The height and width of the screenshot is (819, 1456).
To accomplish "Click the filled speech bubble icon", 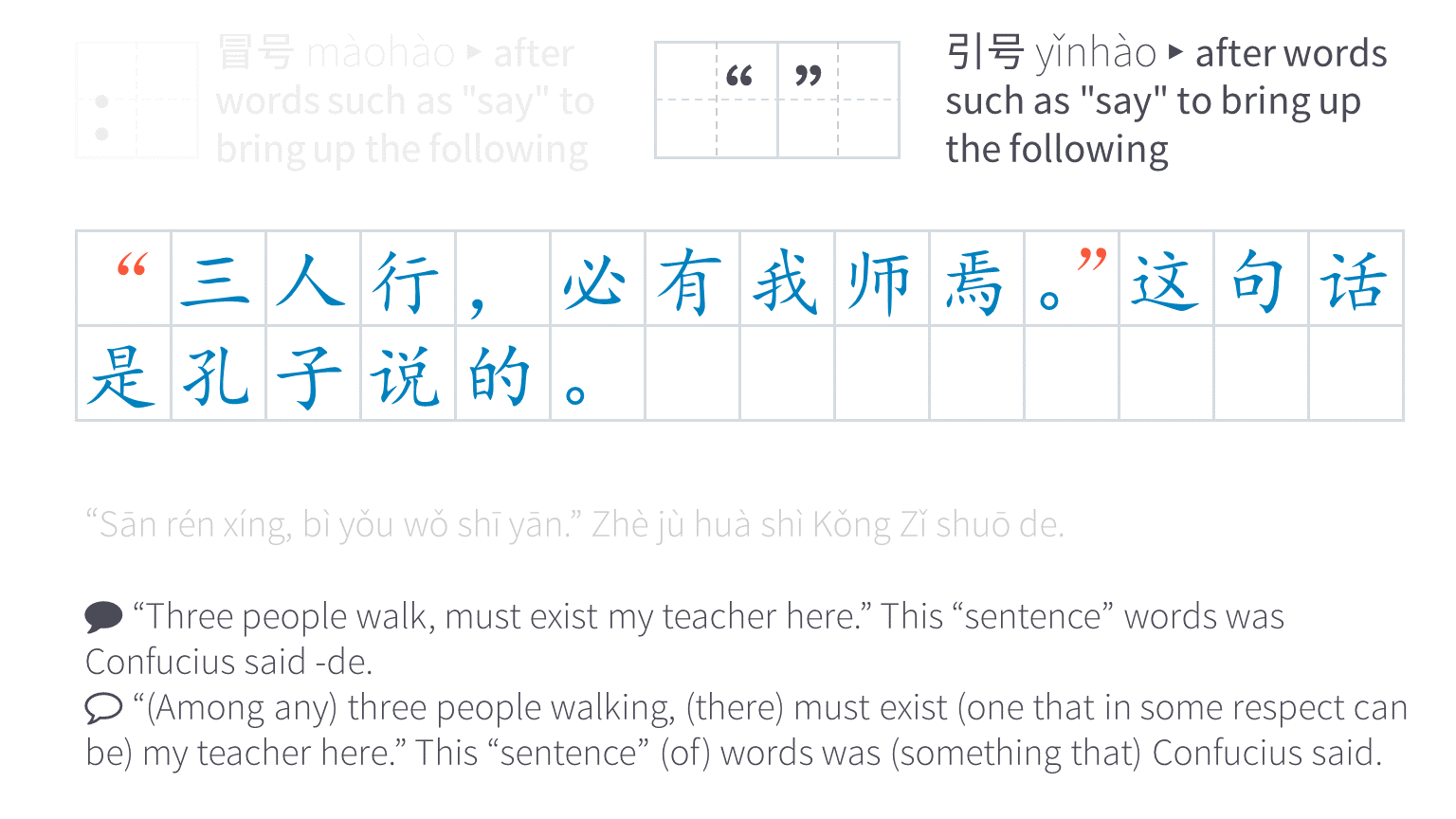I will point(103,617).
